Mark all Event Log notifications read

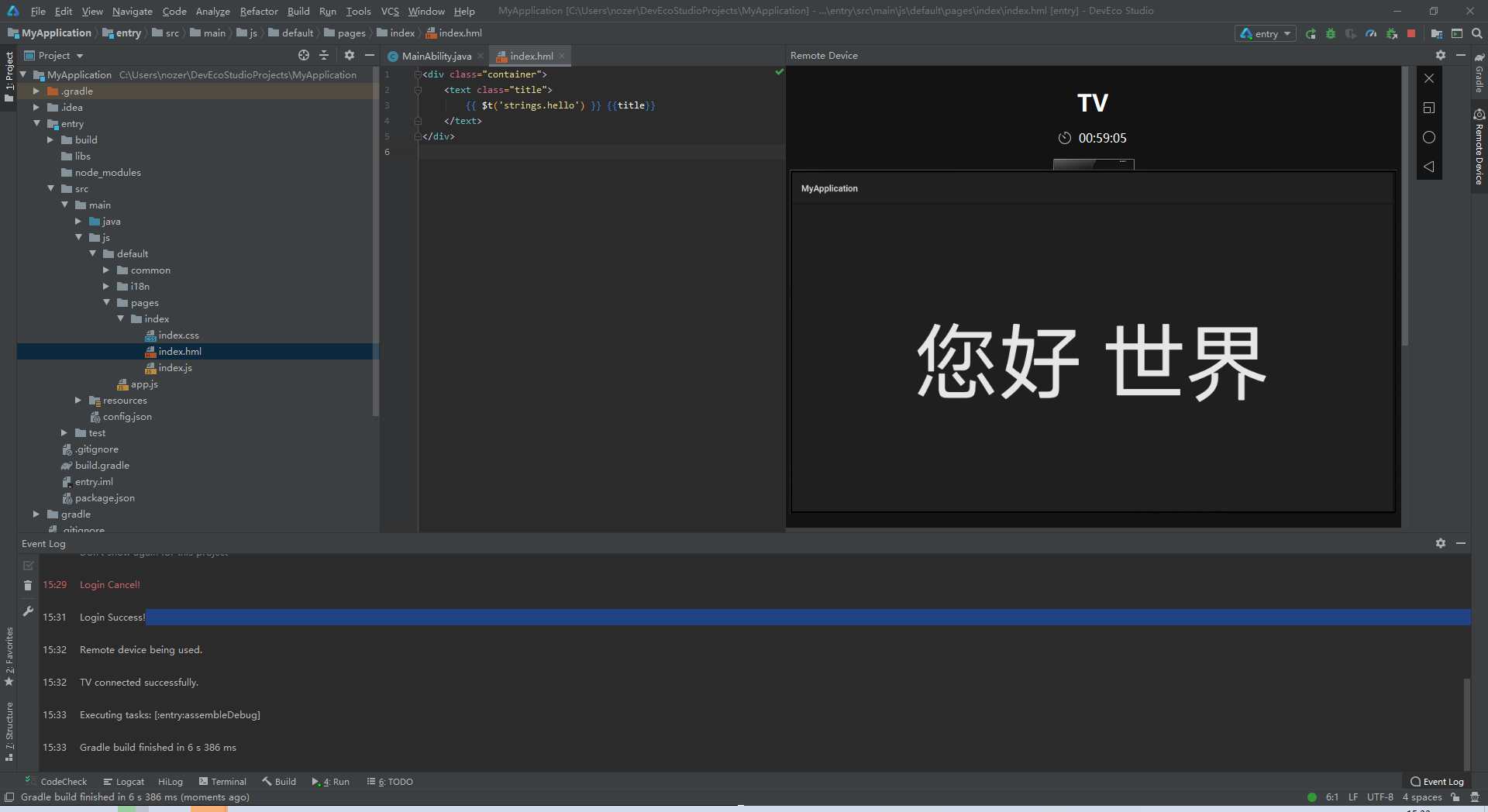point(28,566)
